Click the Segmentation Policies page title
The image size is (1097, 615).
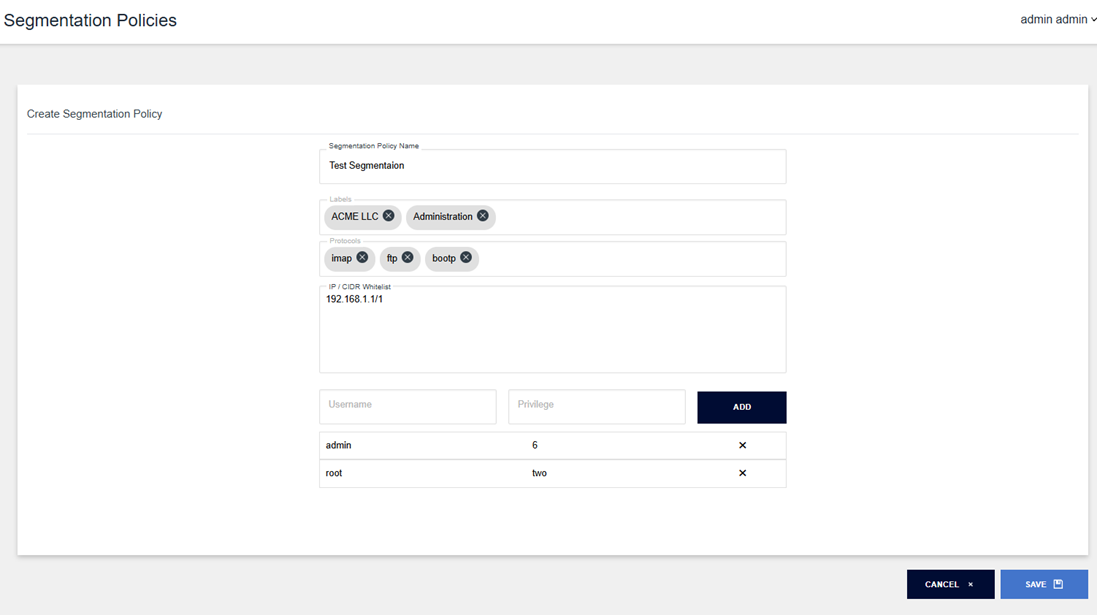tap(90, 21)
